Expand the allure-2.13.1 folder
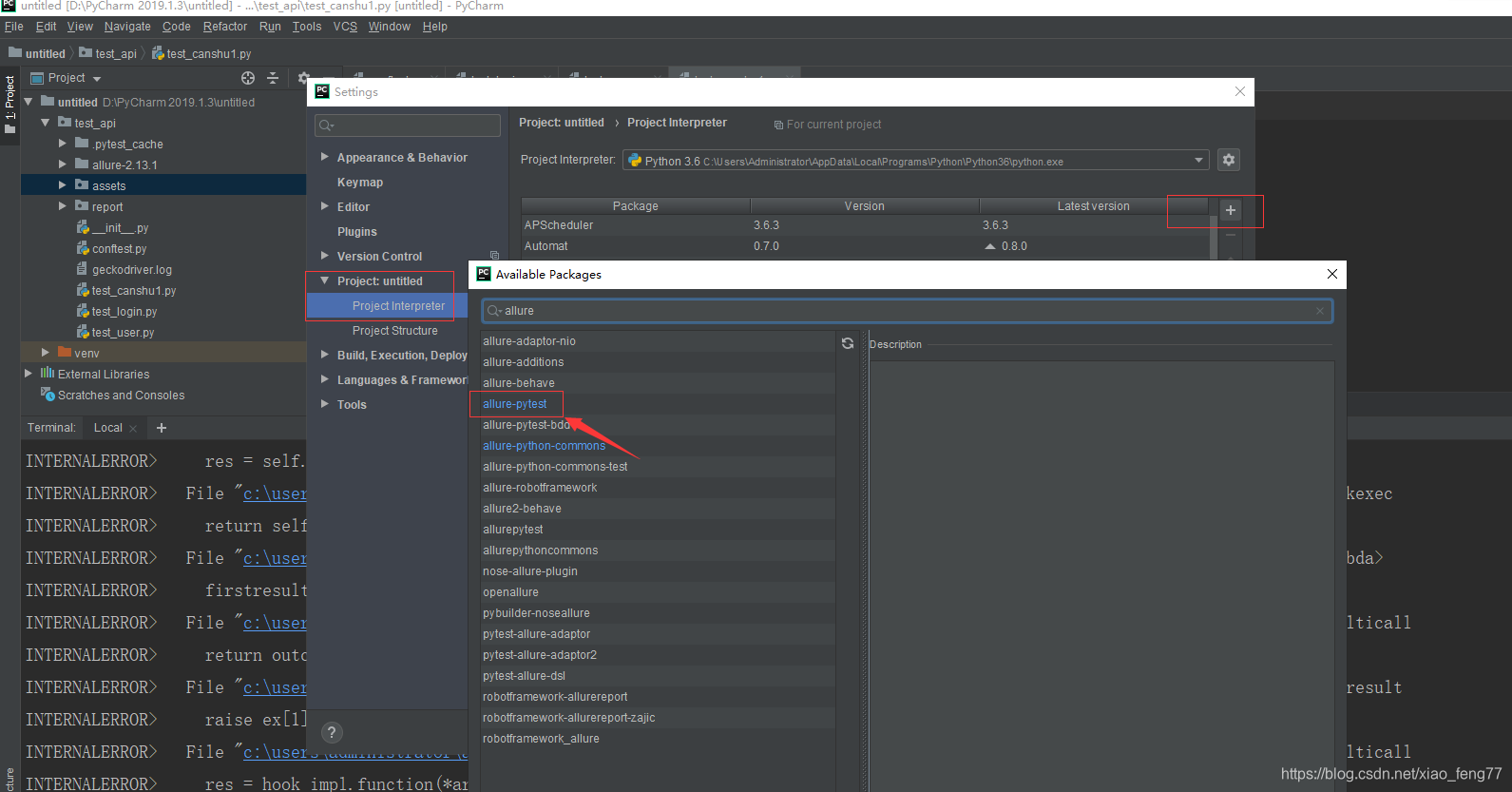 click(x=63, y=164)
